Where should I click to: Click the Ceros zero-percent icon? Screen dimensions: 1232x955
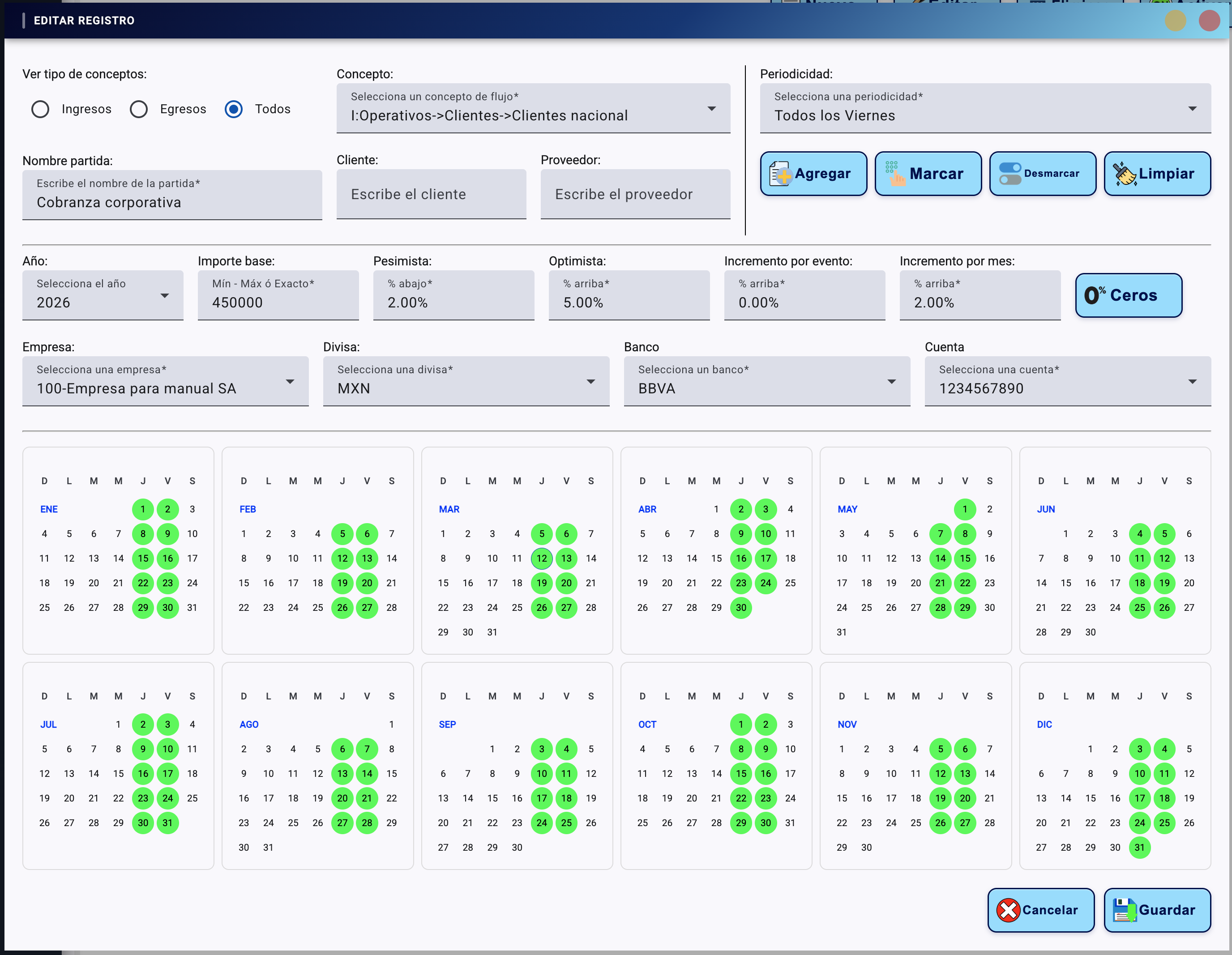[x=1095, y=295]
